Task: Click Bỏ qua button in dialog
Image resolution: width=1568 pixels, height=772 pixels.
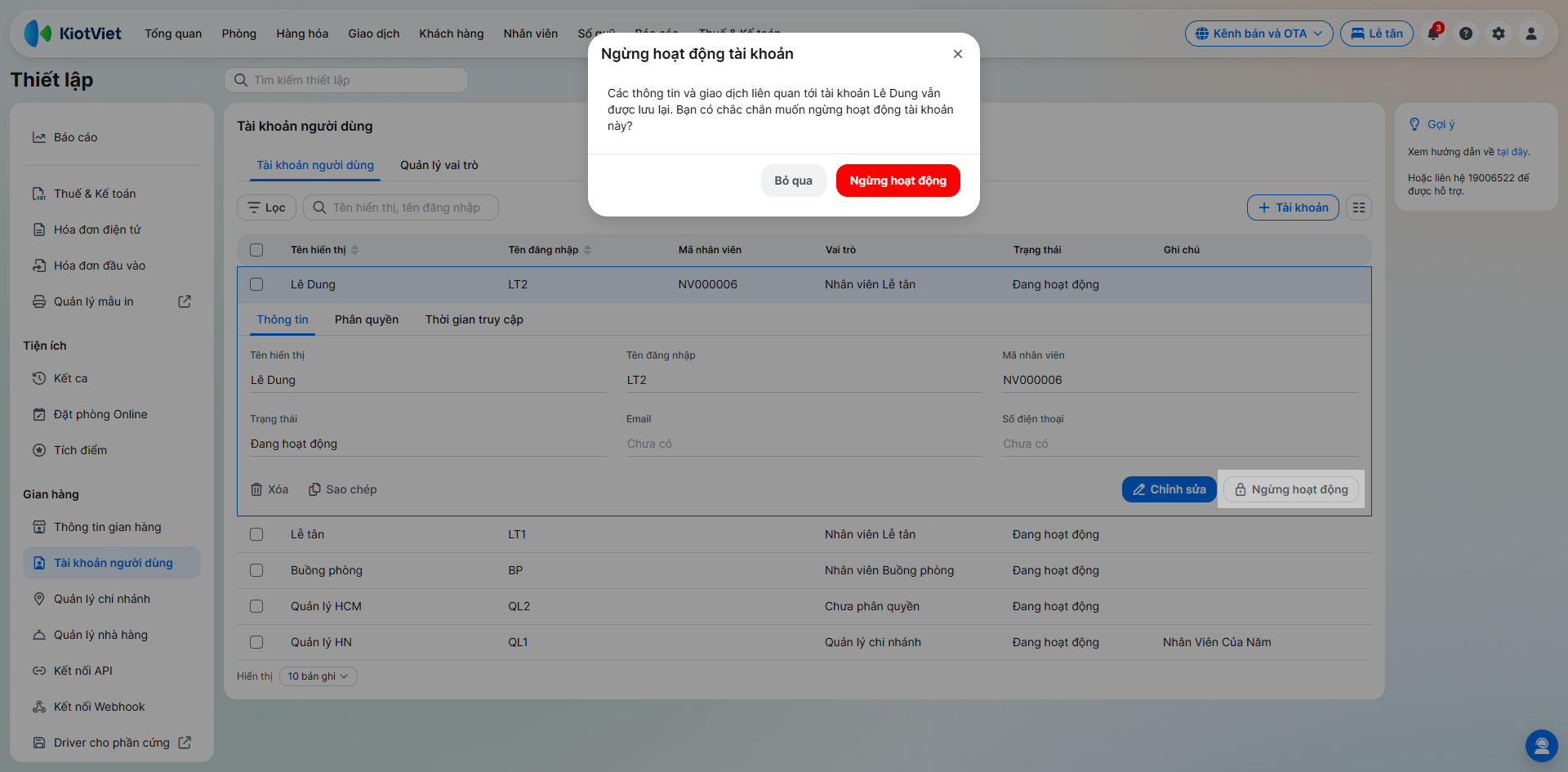Action: [x=794, y=181]
